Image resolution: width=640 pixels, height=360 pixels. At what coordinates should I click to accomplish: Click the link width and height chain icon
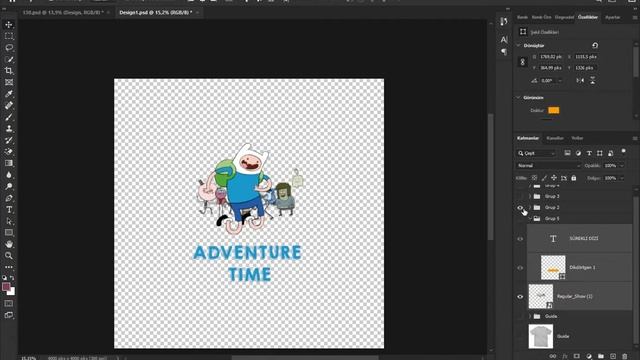tap(522, 62)
